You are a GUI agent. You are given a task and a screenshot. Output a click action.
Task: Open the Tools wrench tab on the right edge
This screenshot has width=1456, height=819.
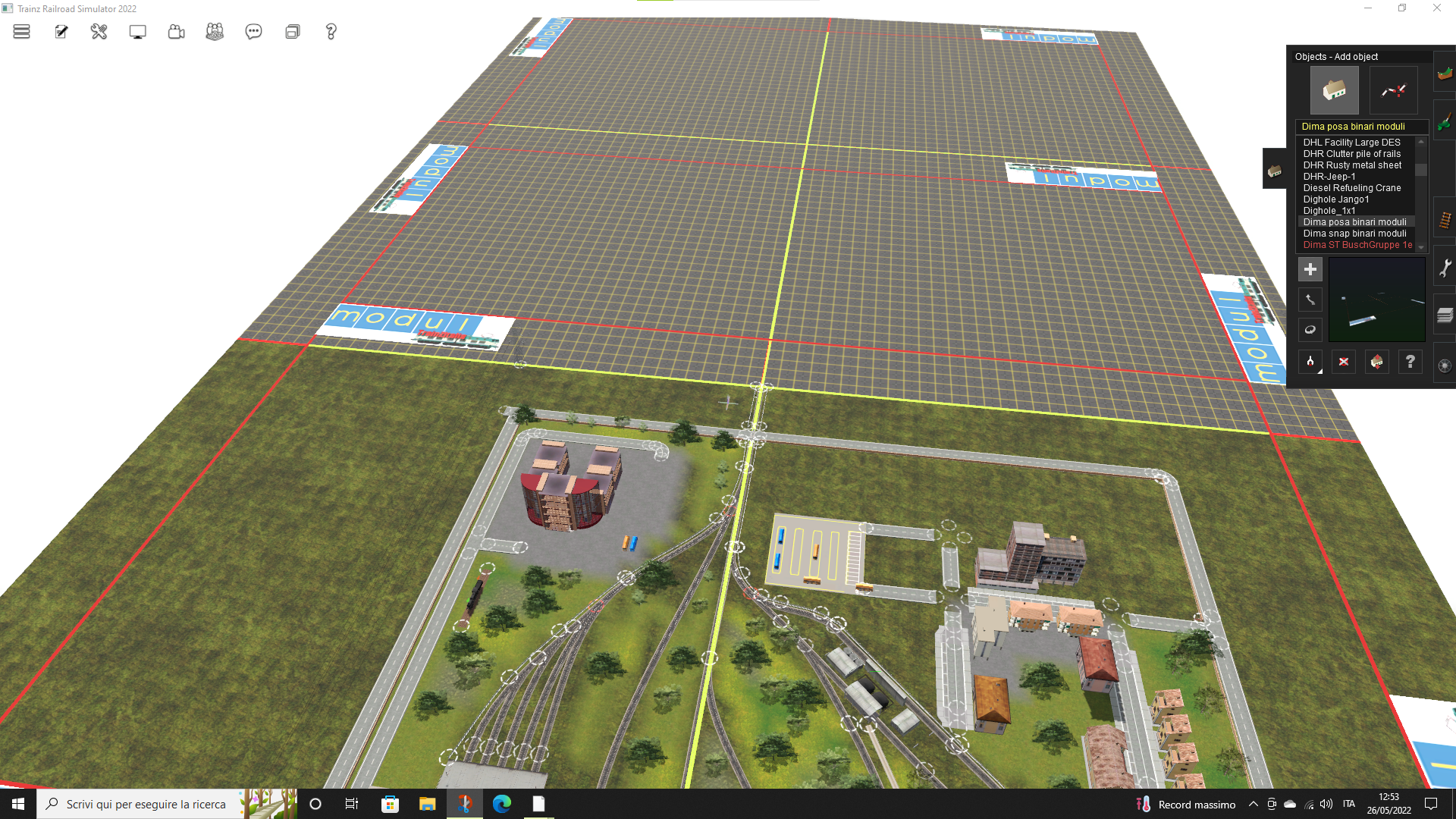[x=1445, y=268]
